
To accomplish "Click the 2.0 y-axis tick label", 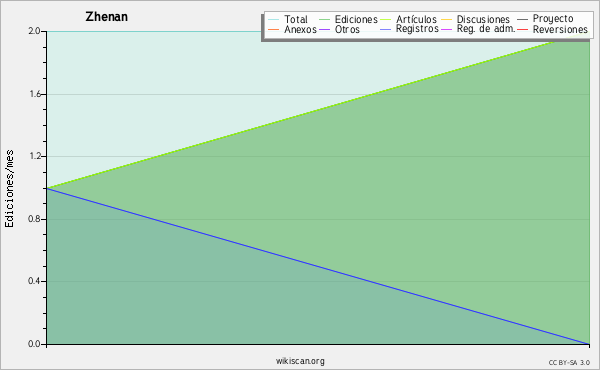I will pos(34,31).
